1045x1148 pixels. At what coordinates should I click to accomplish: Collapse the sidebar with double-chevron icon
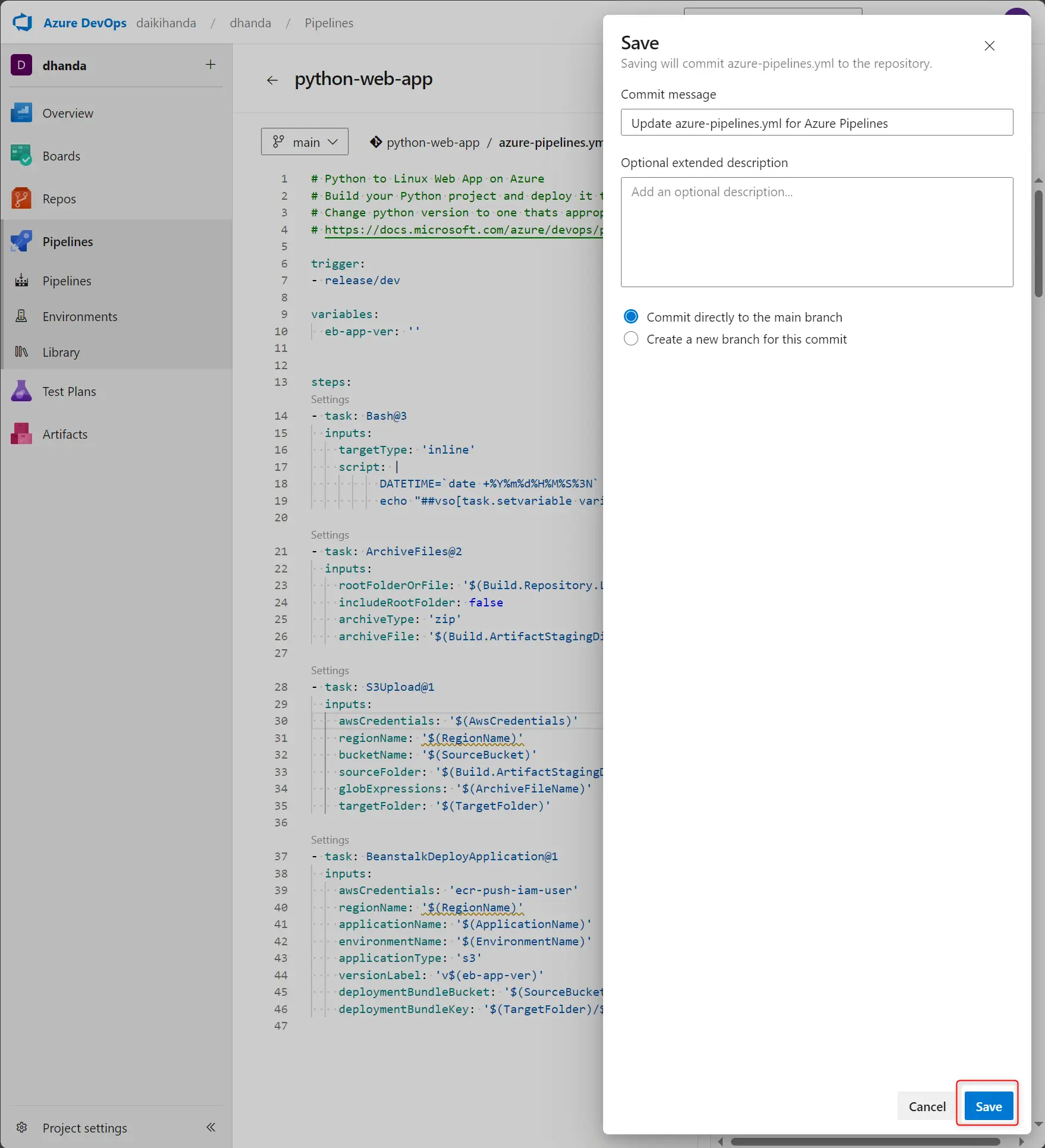pos(211,1127)
